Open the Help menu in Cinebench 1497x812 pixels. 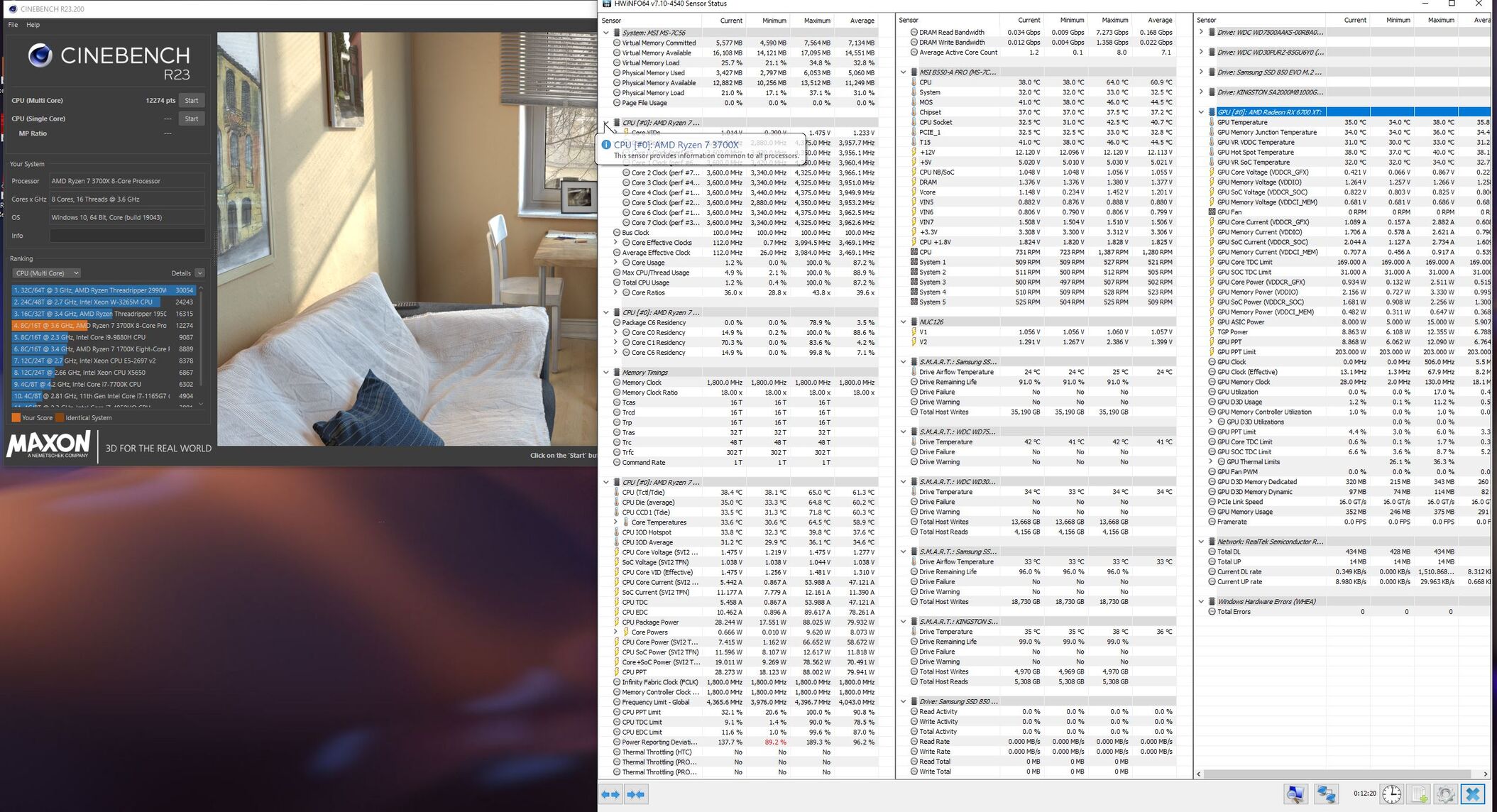coord(33,25)
